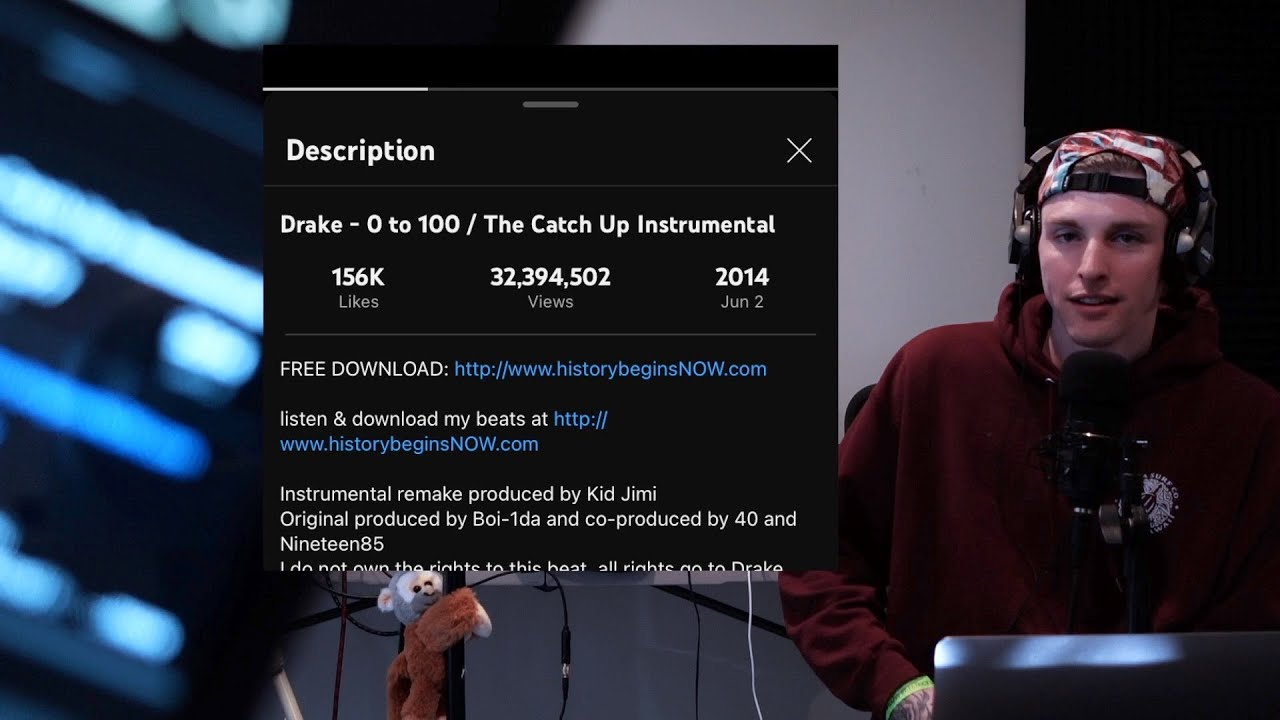Tap the drag handle atop the Description panel
This screenshot has width=1280, height=720.
click(550, 104)
